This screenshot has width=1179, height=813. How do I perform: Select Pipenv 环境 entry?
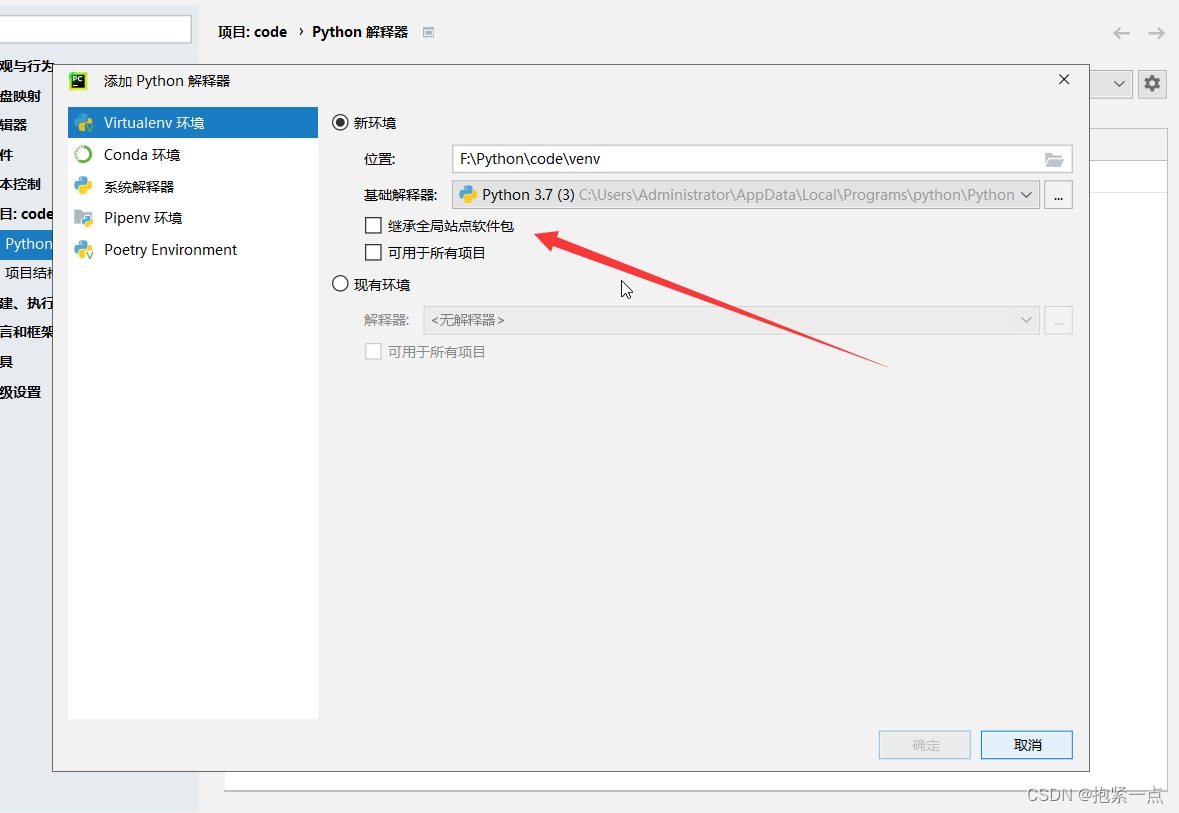coord(192,218)
